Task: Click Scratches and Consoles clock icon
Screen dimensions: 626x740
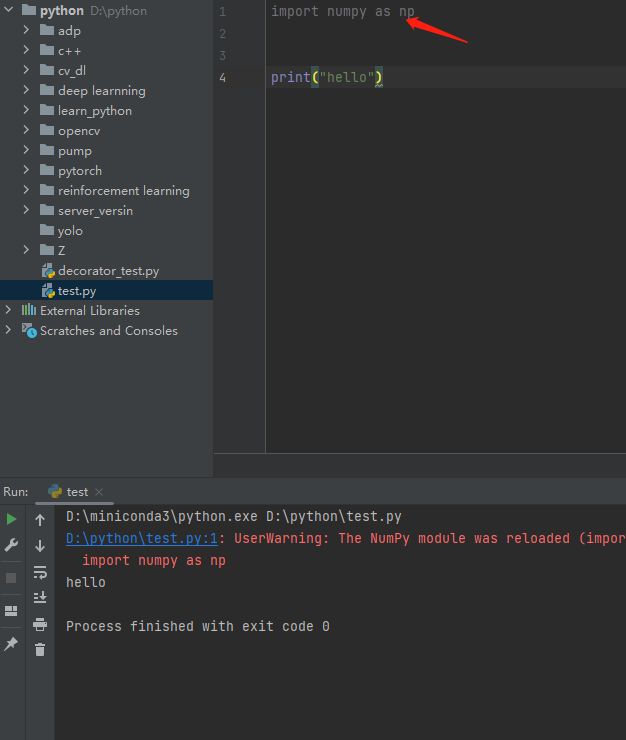Action: point(29,330)
